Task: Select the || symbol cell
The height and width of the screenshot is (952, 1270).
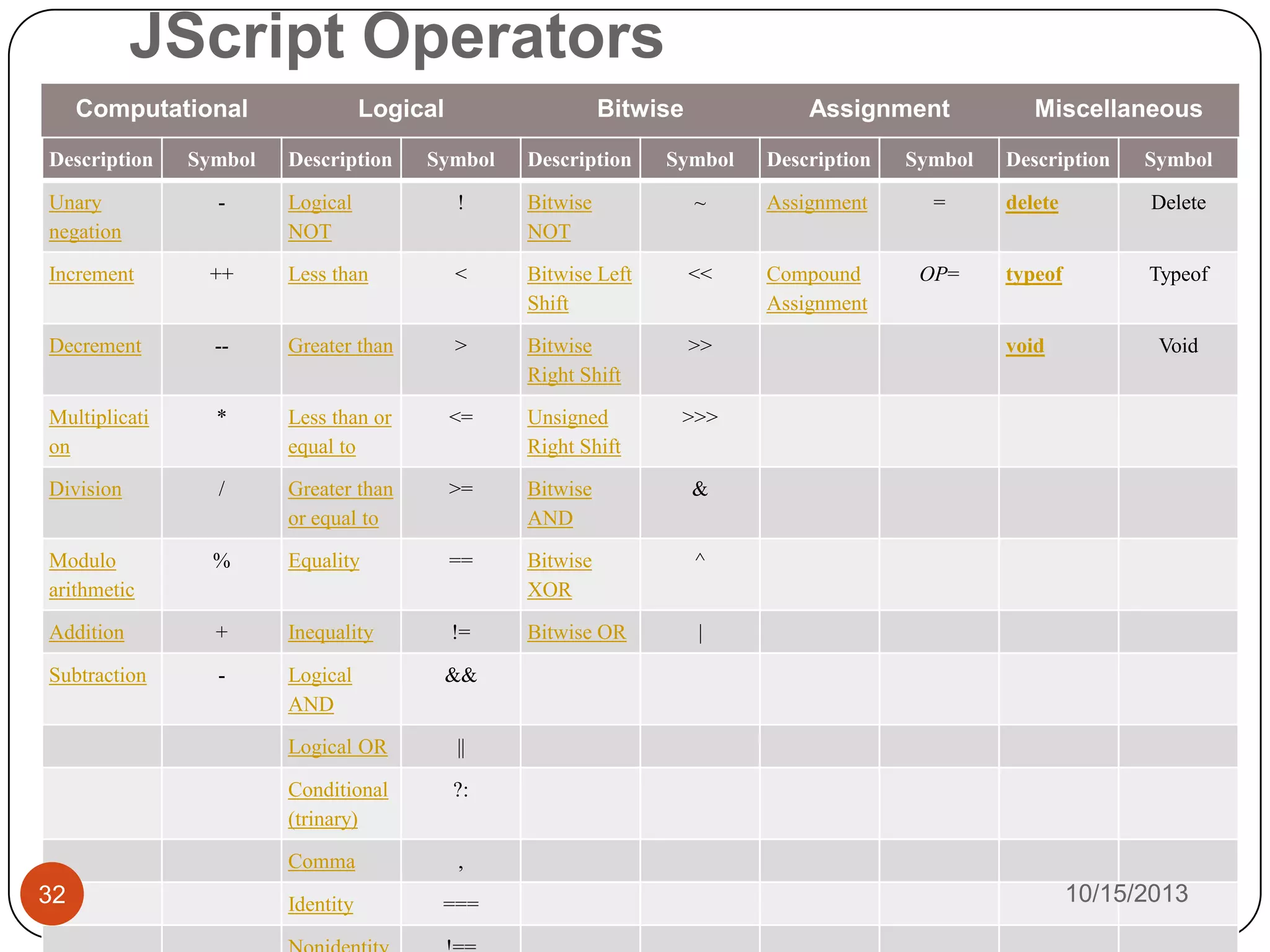Action: 461,747
